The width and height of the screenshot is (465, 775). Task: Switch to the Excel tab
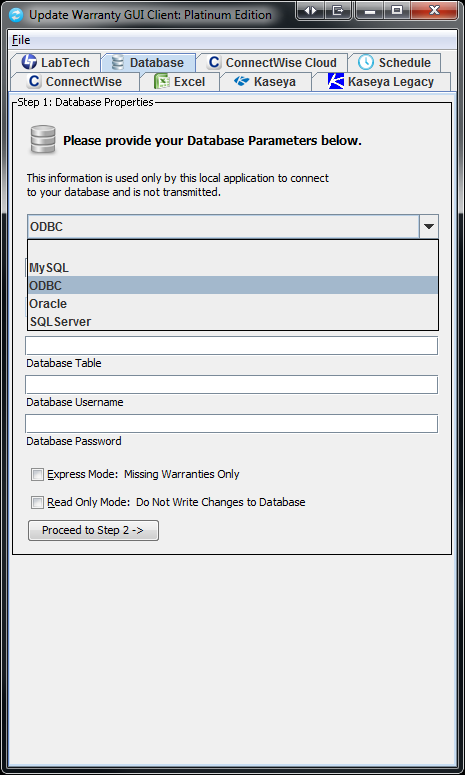(x=180, y=82)
